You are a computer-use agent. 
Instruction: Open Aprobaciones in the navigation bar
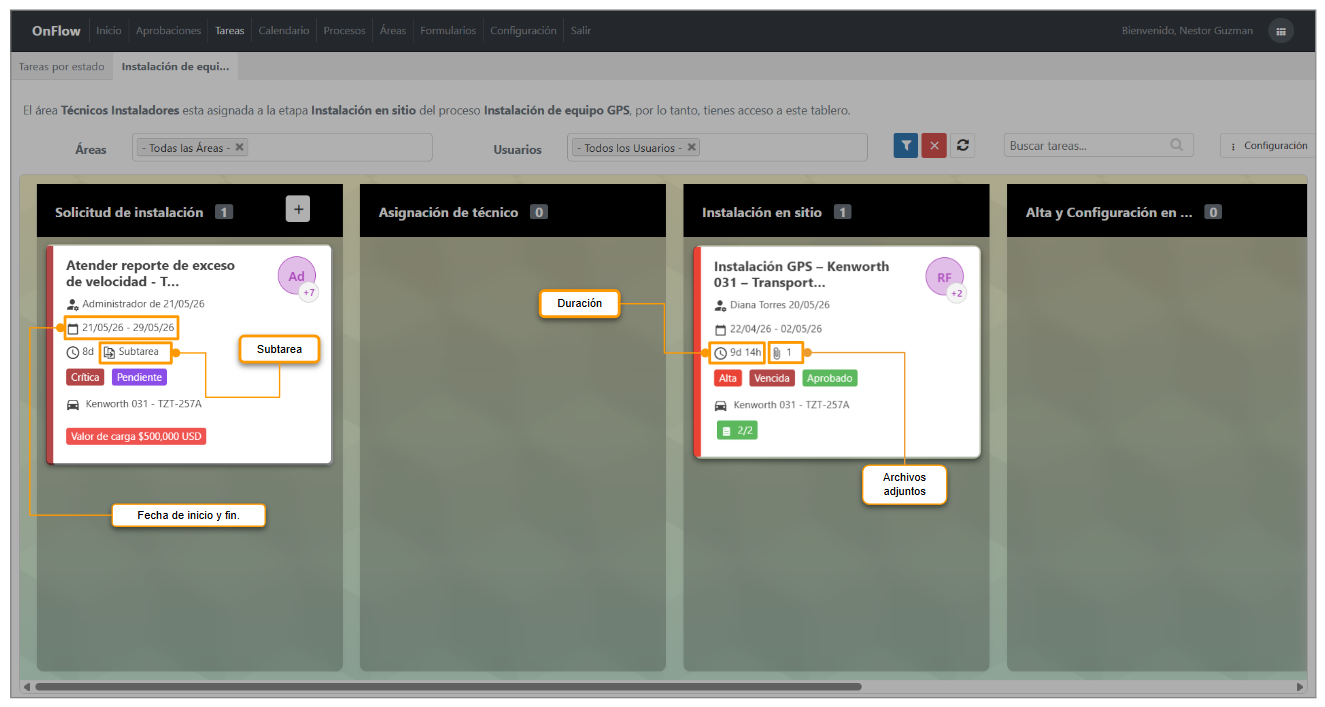tap(168, 31)
